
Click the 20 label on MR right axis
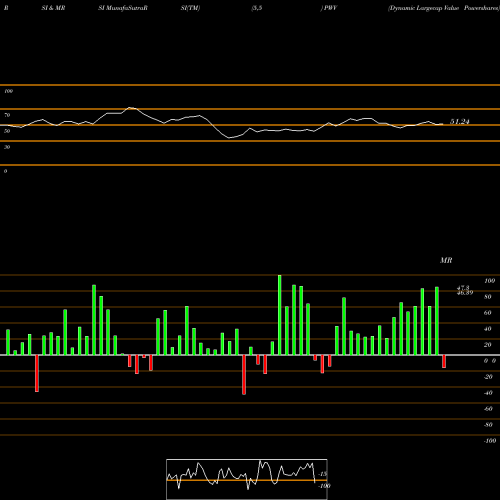click(x=488, y=345)
